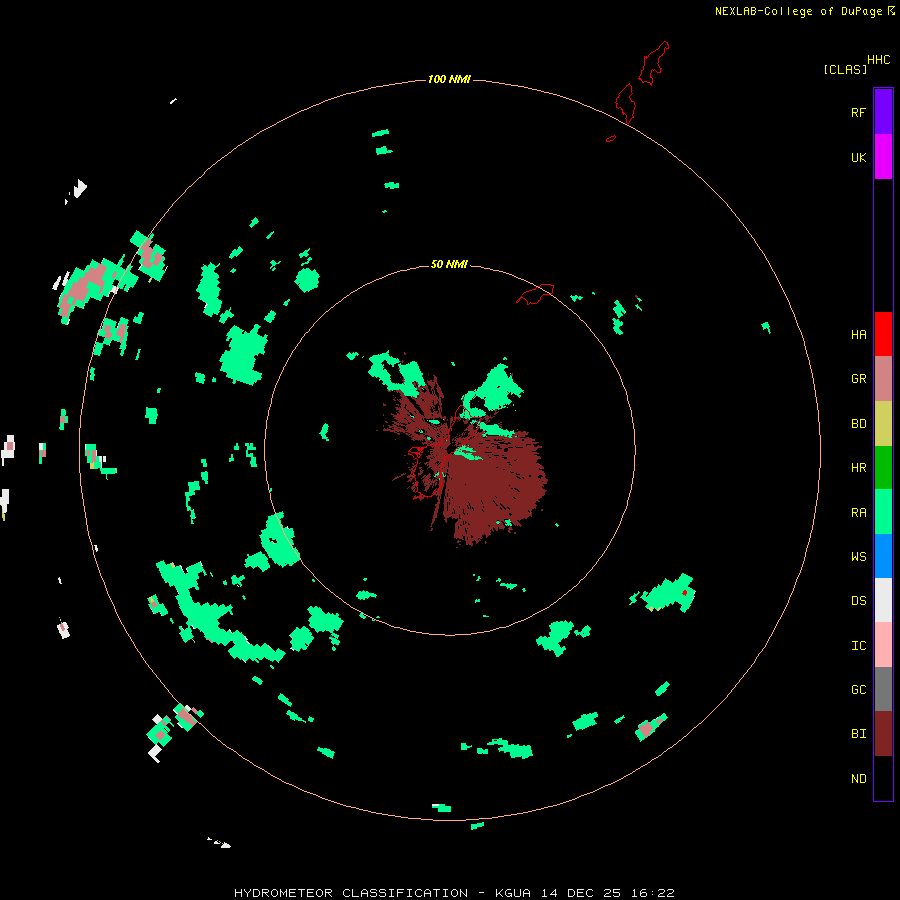Click the GC legend label
The width and height of the screenshot is (900, 900).
click(858, 690)
